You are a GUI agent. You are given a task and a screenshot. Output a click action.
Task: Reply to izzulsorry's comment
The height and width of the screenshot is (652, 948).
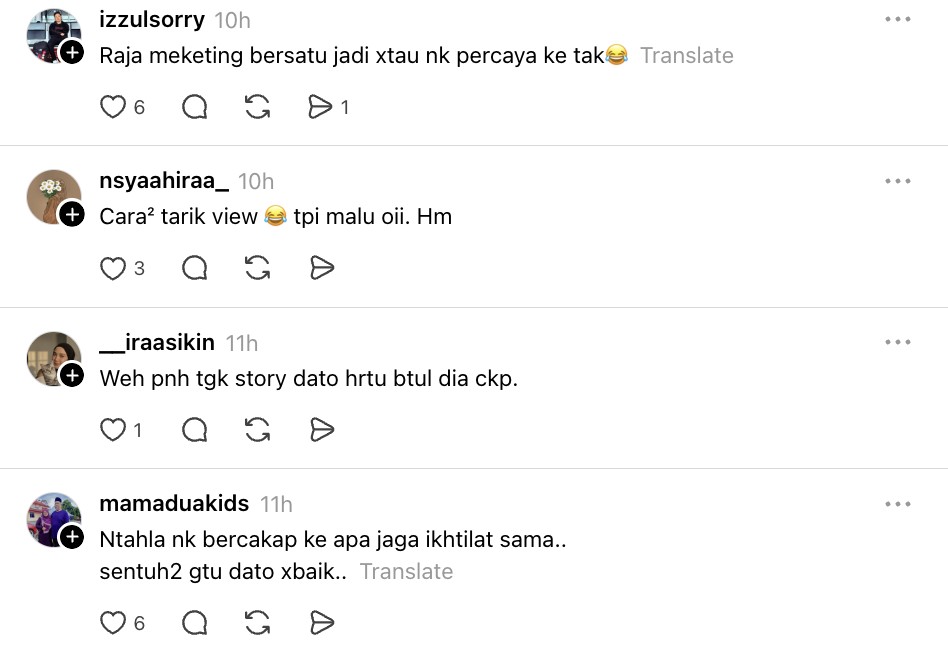[x=195, y=107]
